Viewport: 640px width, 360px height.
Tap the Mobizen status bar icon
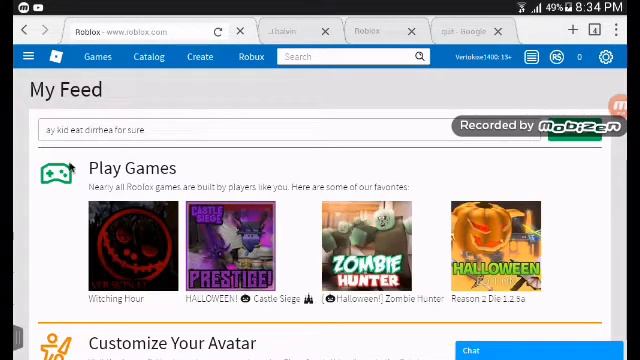24,7
